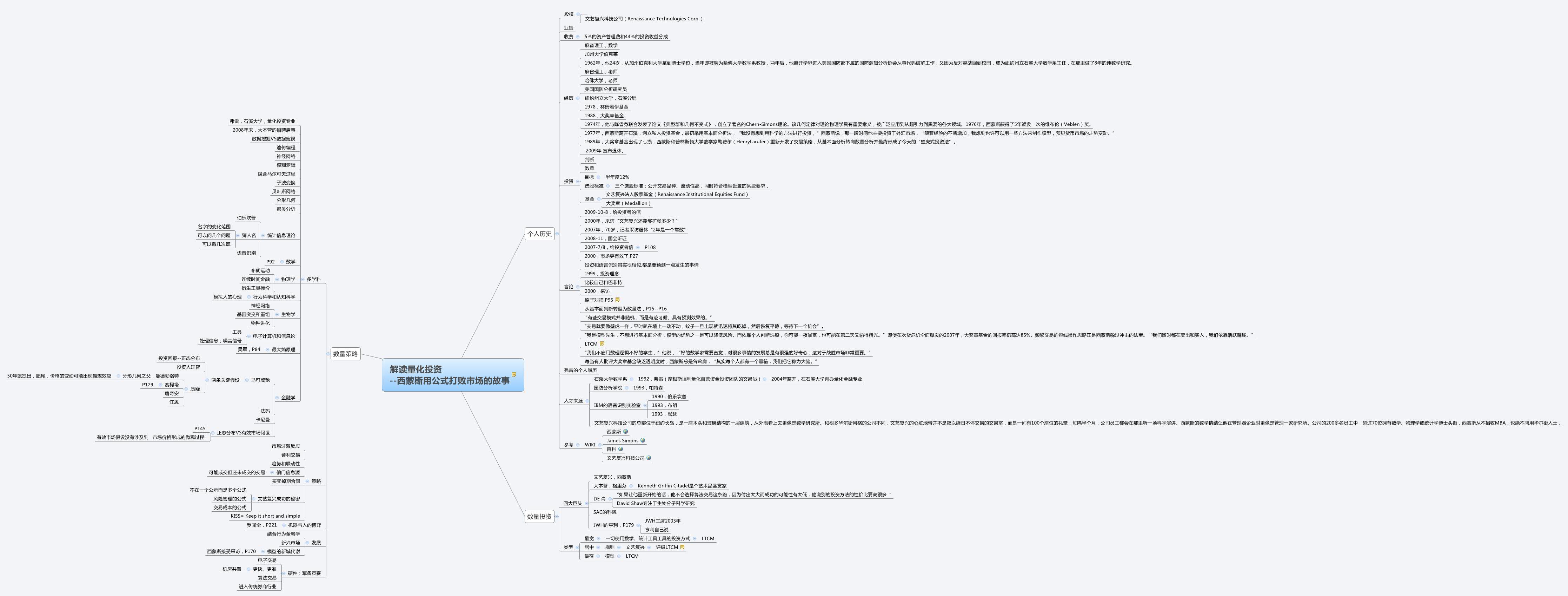The height and width of the screenshot is (596, 1568).
Task: Collapse the 言论 subtopic
Action: pos(578,287)
